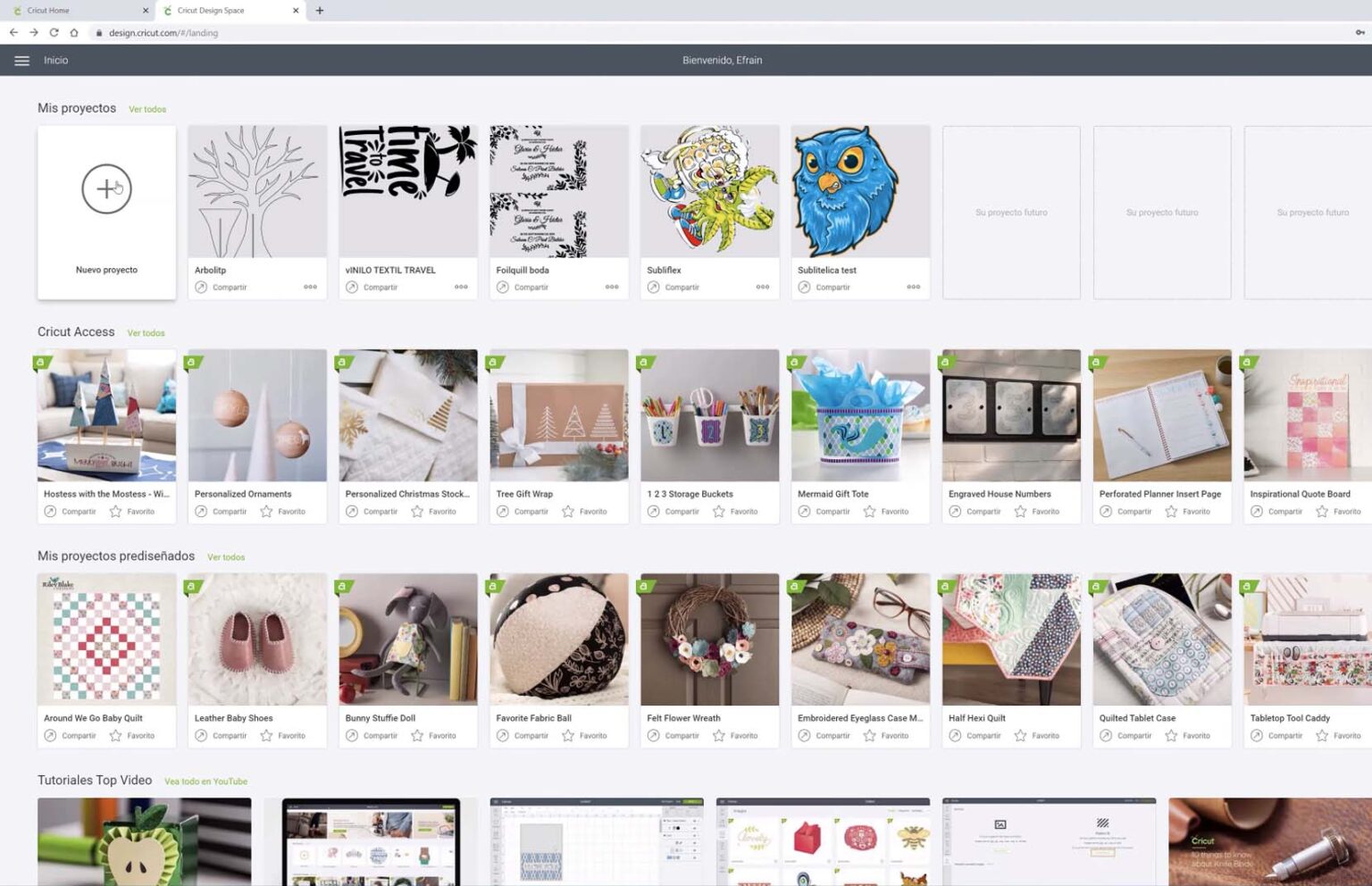Go back with browser back arrow
The height and width of the screenshot is (886, 1372).
tap(13, 33)
